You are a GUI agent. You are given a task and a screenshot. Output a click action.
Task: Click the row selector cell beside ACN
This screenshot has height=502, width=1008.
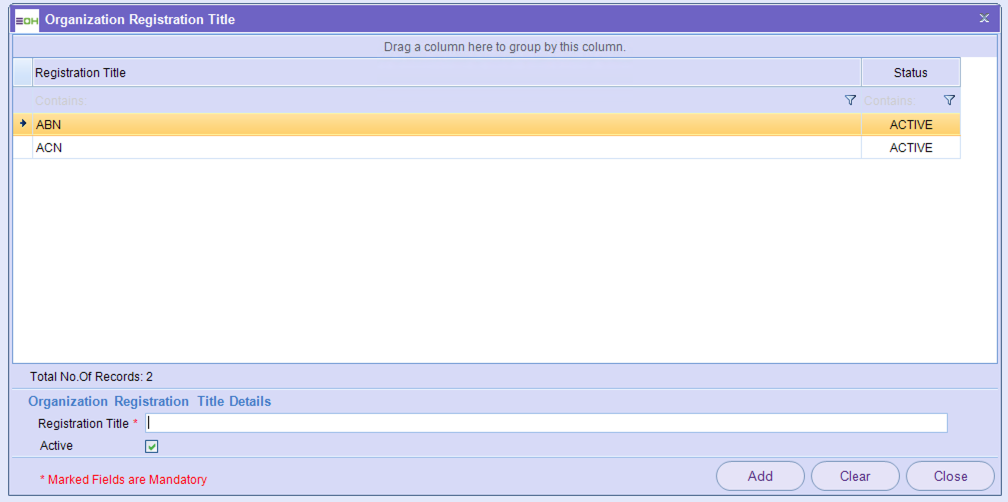click(x=23, y=148)
